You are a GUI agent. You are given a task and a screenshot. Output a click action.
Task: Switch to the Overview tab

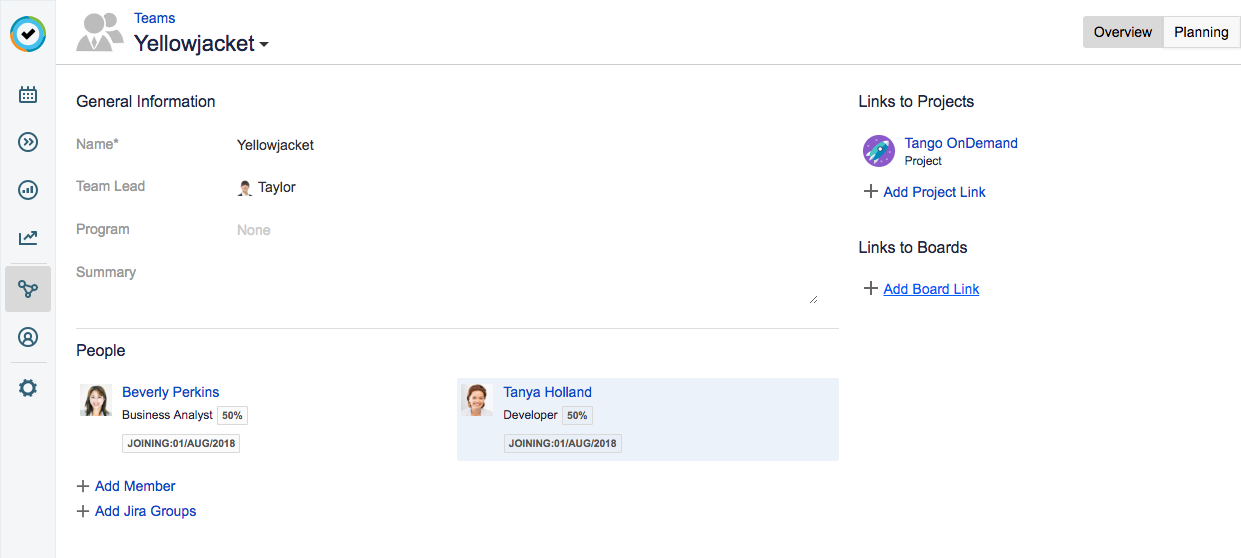(x=1122, y=32)
